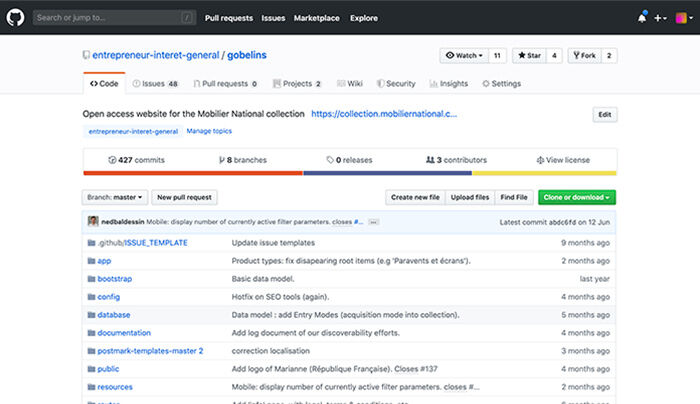The height and width of the screenshot is (404, 700).
Task: Open the plus create-new menu
Action: click(660, 18)
